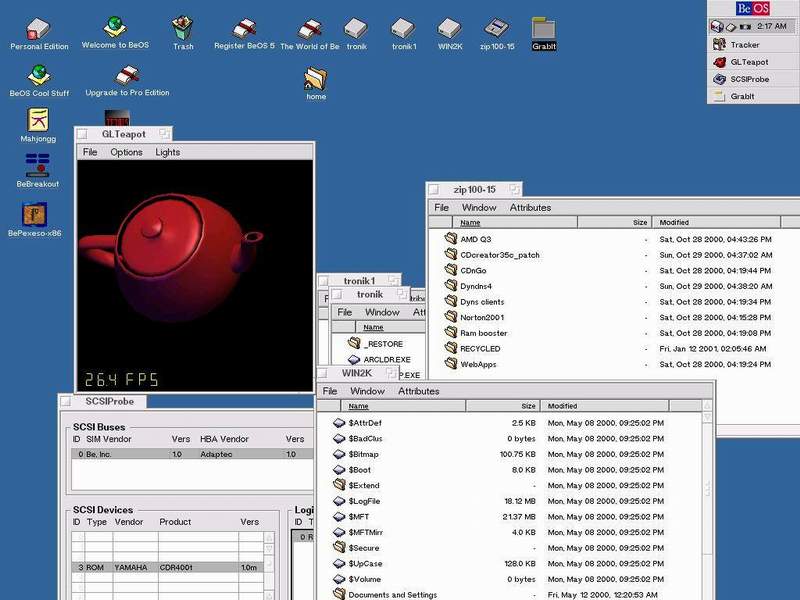Switch to SCSIProbe in the Deskbar
The height and width of the screenshot is (600, 800).
click(753, 79)
